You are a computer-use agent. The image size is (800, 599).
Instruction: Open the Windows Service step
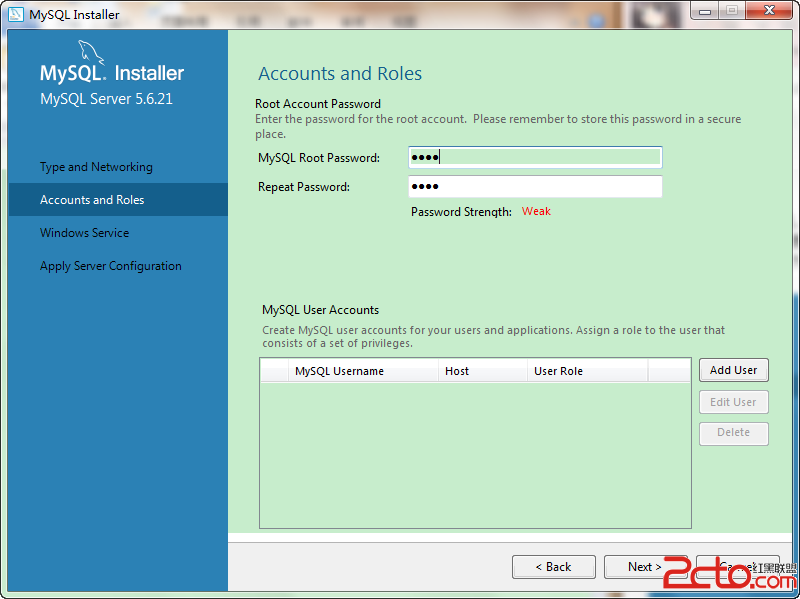(84, 233)
